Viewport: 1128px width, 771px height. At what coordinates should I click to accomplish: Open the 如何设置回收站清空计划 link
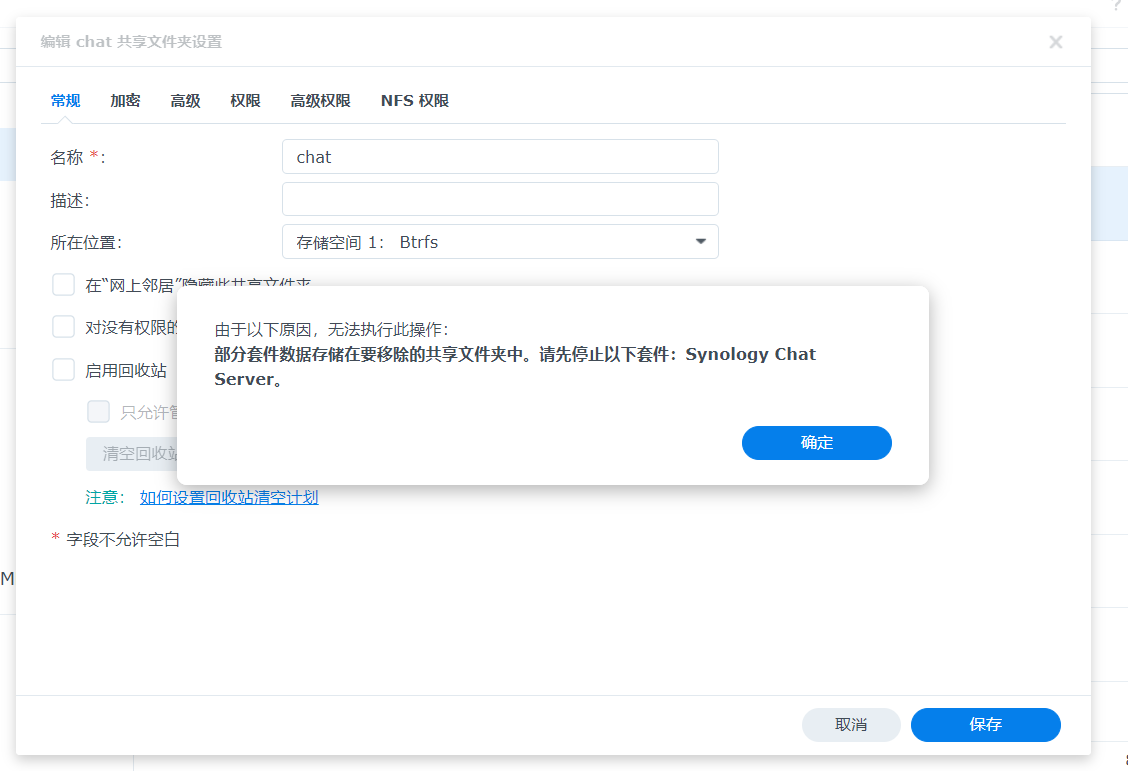click(x=229, y=497)
